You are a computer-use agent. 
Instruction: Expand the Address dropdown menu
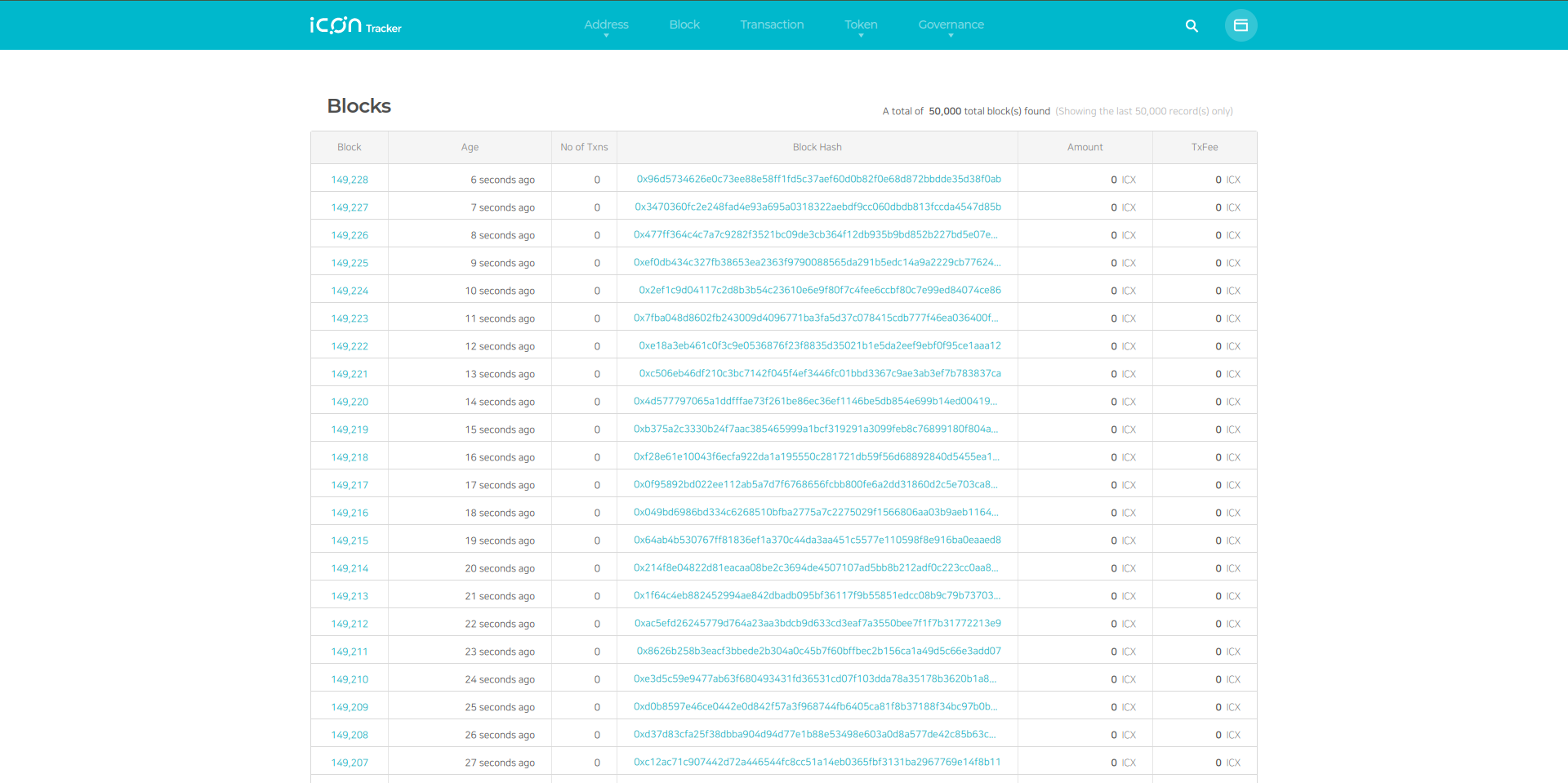[x=606, y=25]
